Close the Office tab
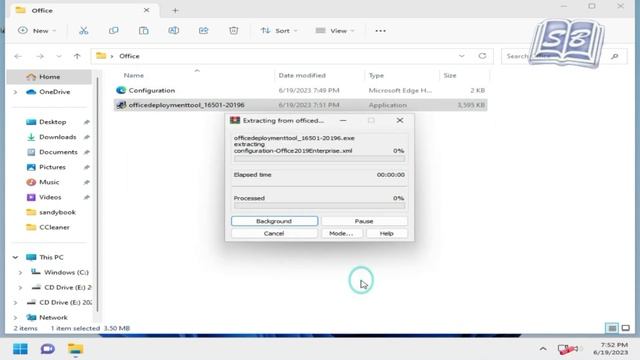This screenshot has height=360, width=640. [147, 10]
